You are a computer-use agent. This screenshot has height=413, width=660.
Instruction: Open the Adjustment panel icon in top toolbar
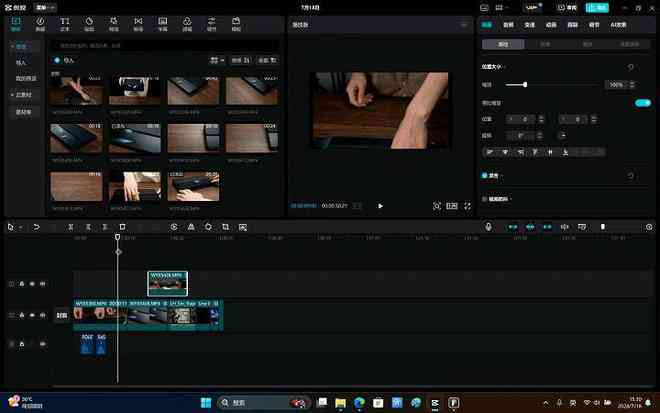click(x=212, y=24)
